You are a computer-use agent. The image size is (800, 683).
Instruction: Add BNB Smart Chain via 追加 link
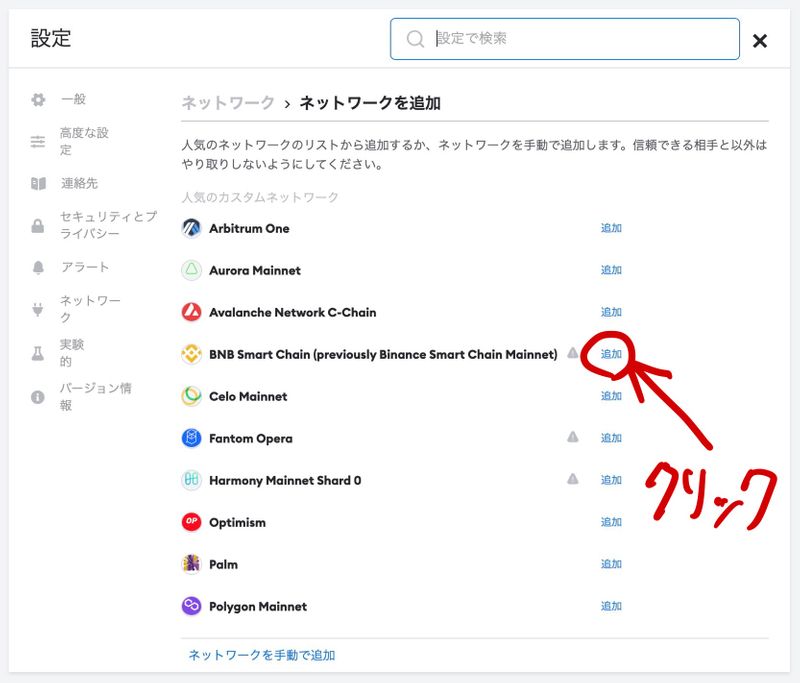611,354
